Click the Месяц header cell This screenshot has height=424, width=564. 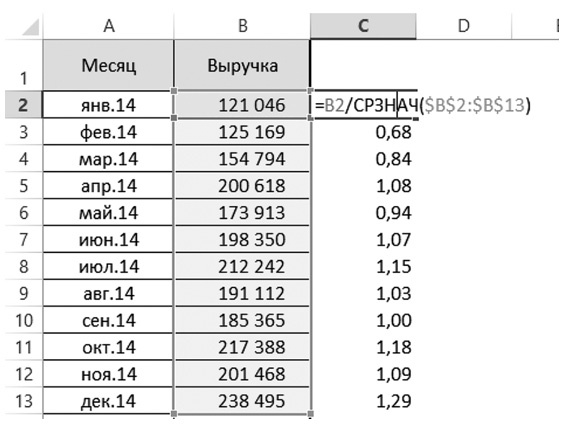coord(108,65)
